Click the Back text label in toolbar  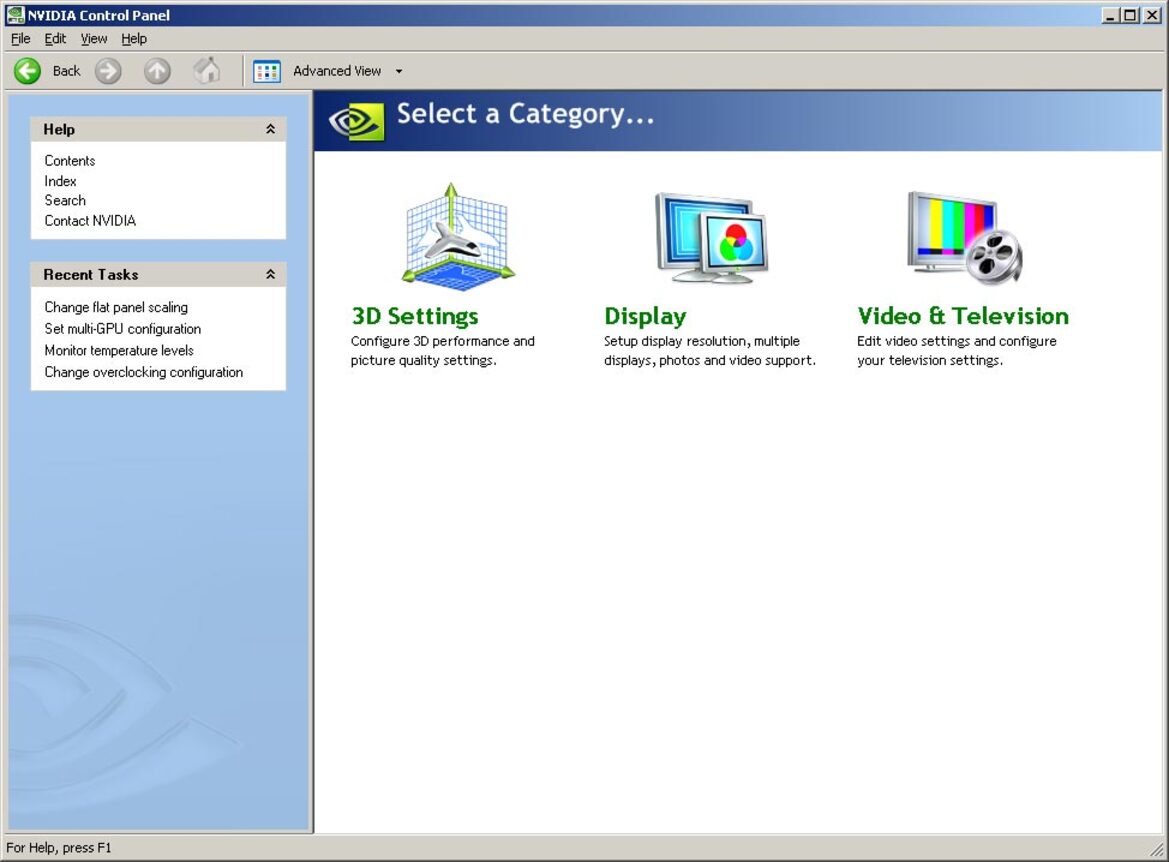click(66, 71)
